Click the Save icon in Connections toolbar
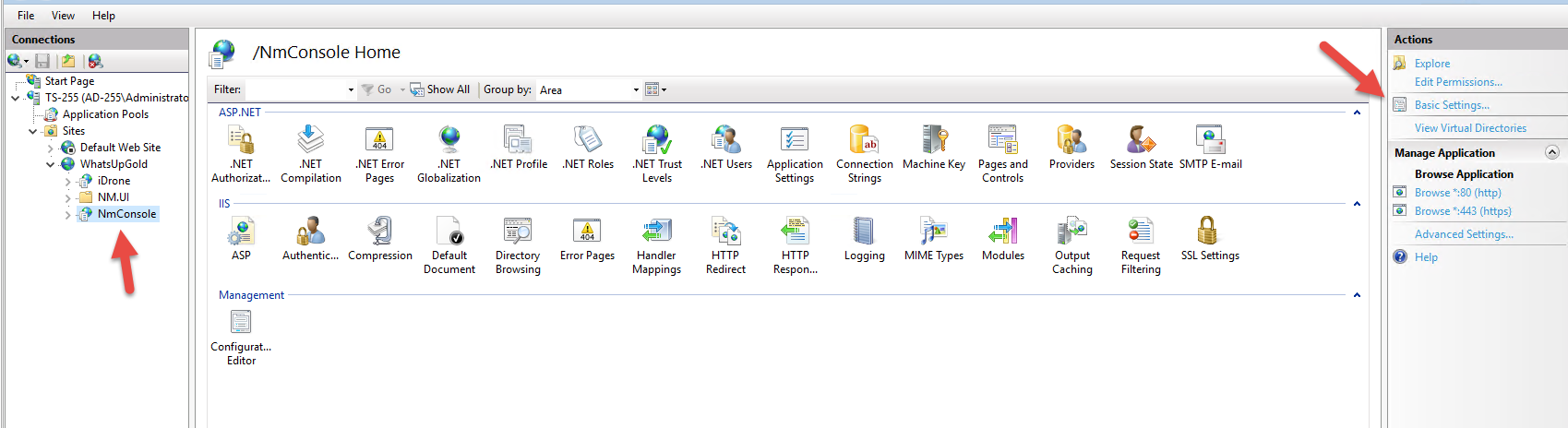This screenshot has height=428, width=1568. click(x=42, y=61)
